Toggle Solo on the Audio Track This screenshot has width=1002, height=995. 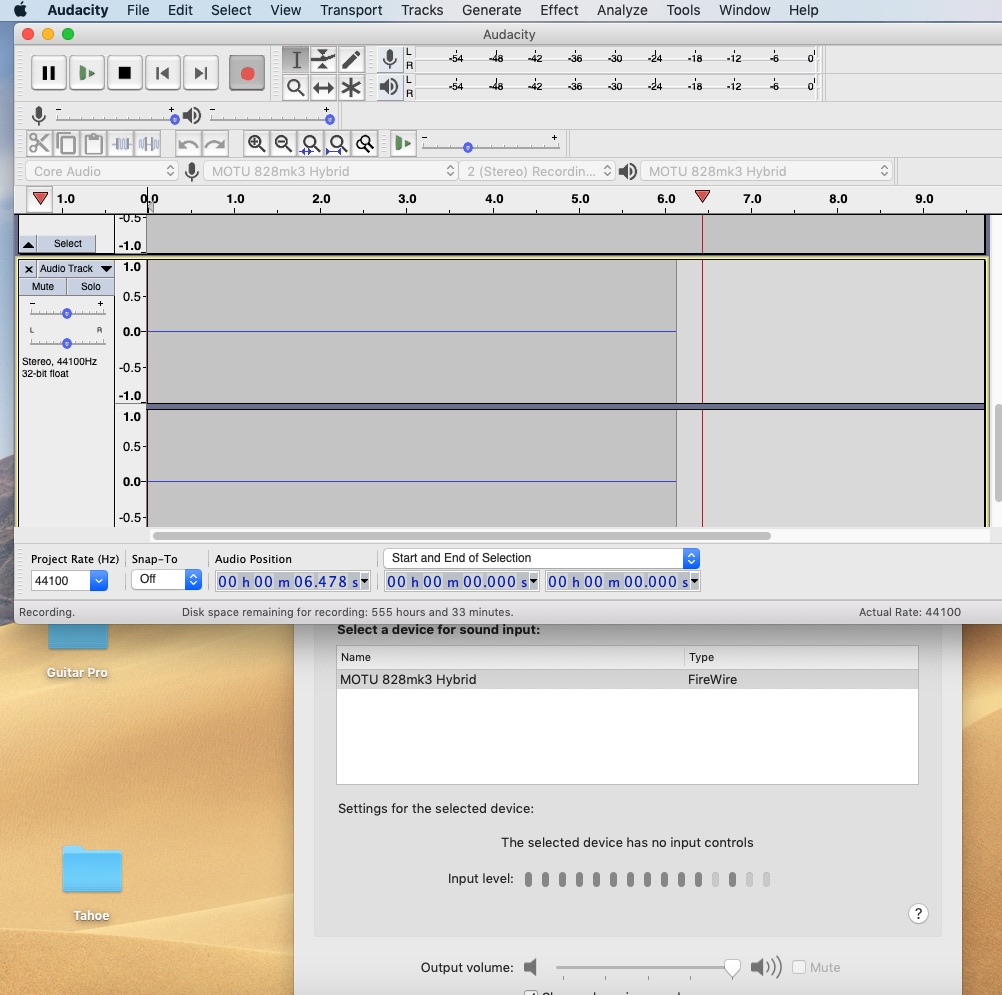click(91, 286)
